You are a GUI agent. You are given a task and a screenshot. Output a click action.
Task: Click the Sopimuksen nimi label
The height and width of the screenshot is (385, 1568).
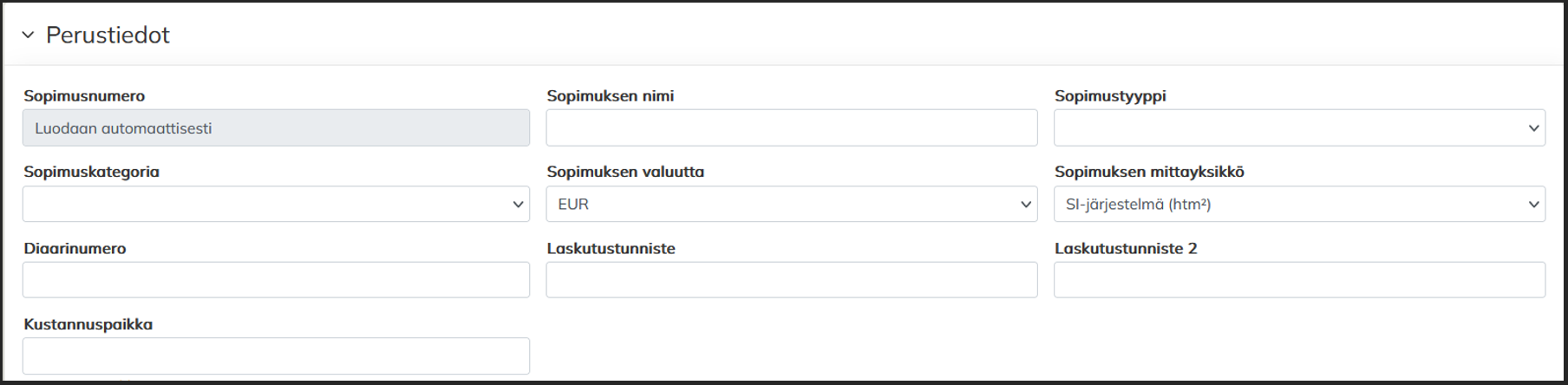pyautogui.click(x=610, y=96)
